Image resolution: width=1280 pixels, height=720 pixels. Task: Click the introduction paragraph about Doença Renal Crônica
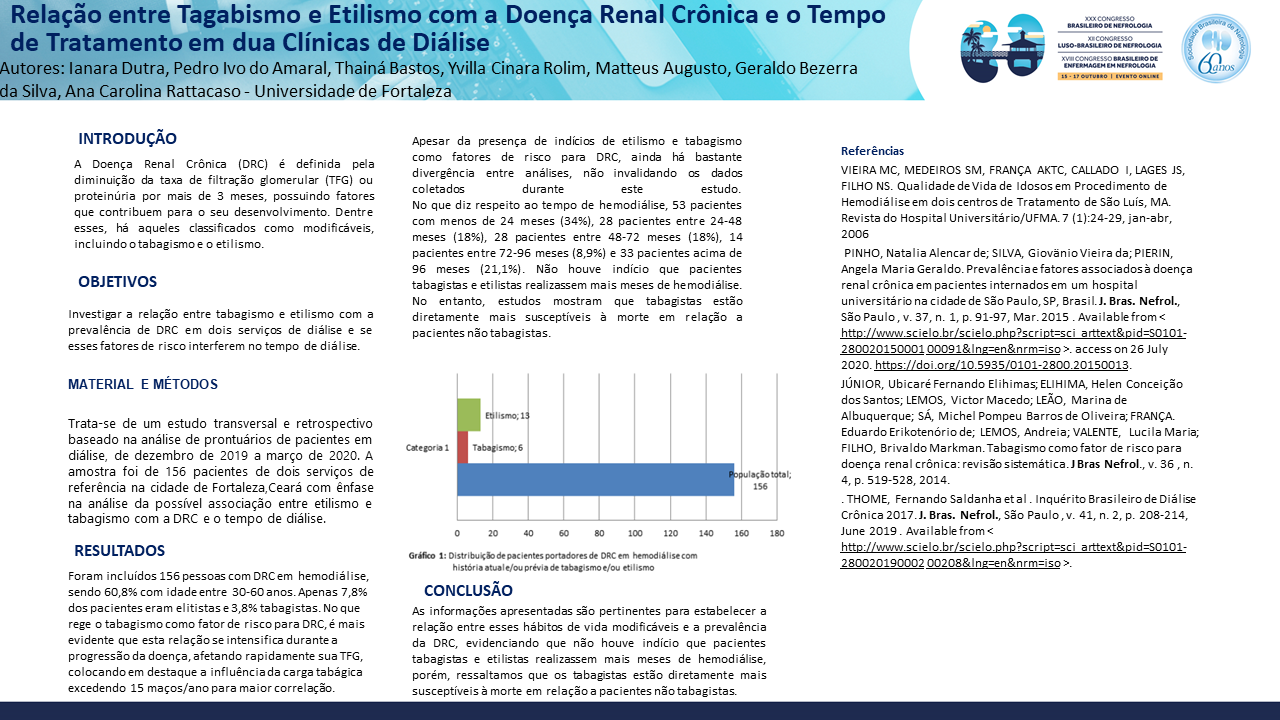(x=225, y=204)
